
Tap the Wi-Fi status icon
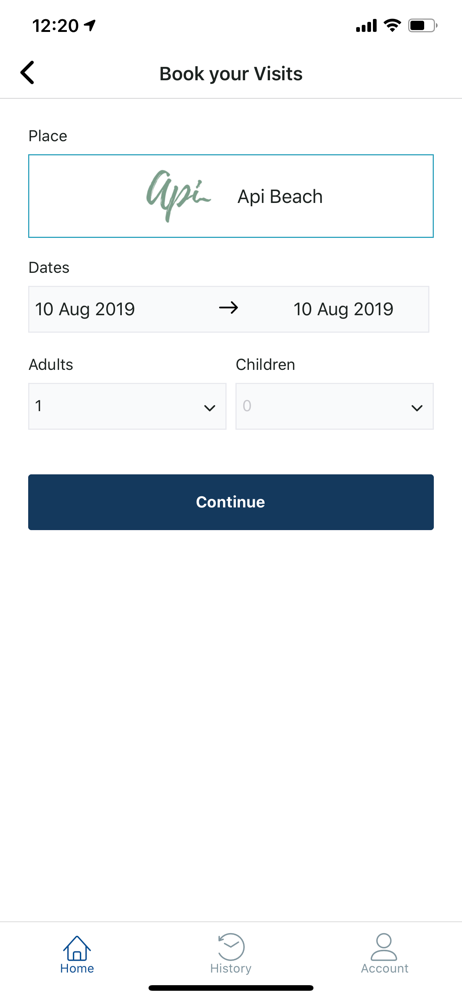(x=392, y=26)
